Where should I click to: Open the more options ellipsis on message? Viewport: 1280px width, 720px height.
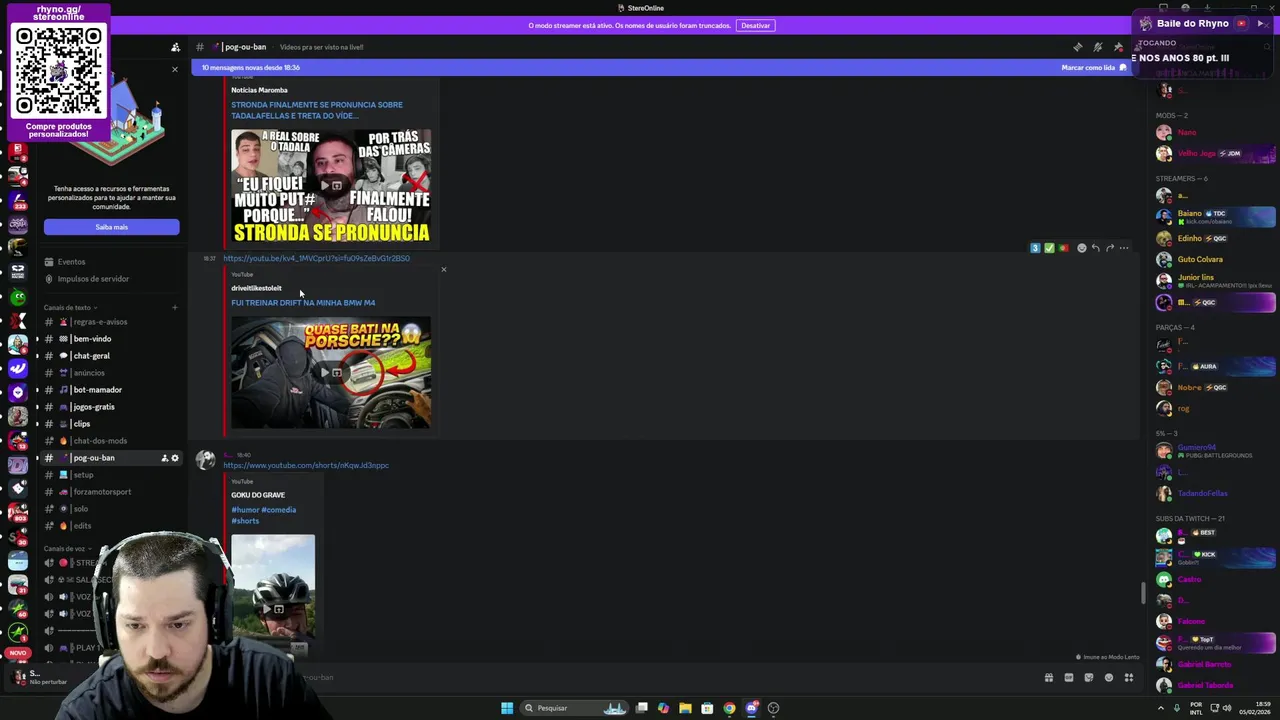(x=1124, y=248)
